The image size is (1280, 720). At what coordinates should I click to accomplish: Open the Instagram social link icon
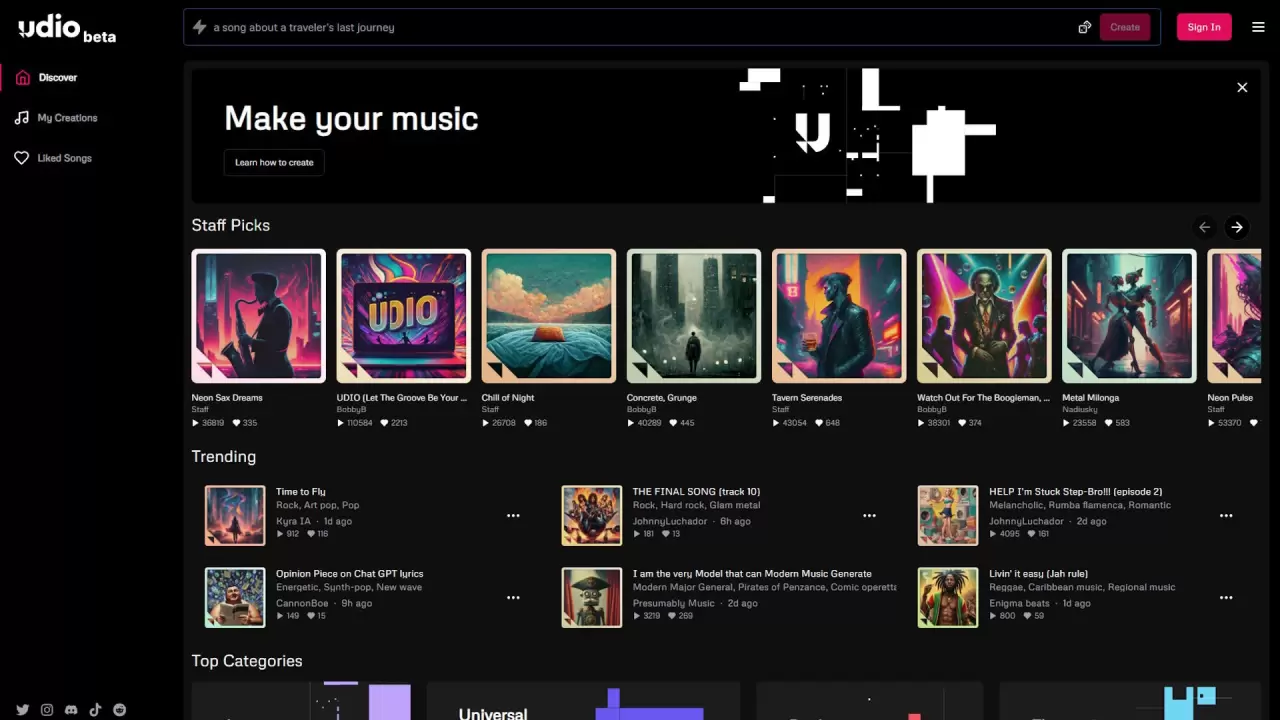[x=47, y=710]
